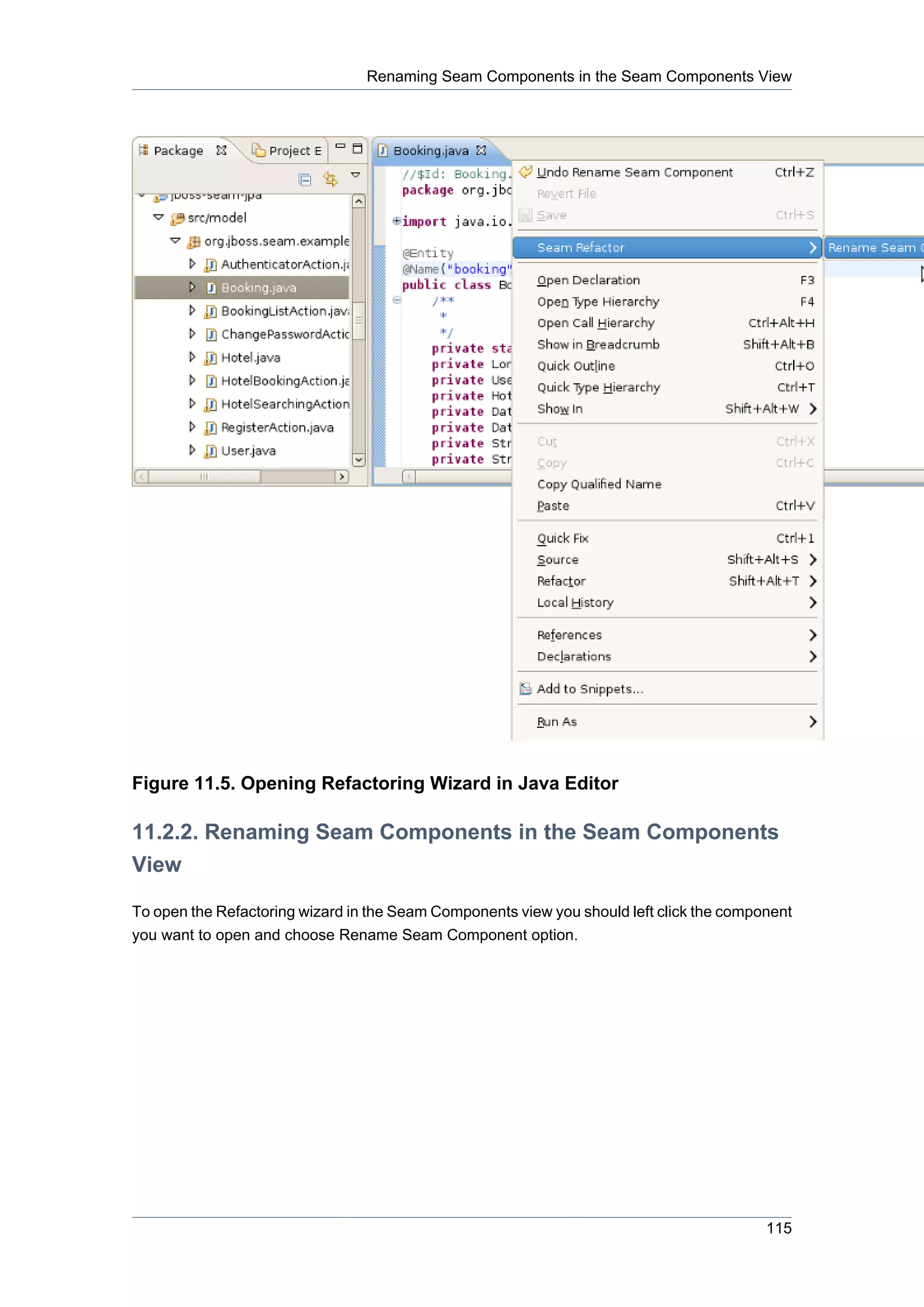Click Package view scroll down arrow
The height and width of the screenshot is (1307, 924).
pos(358,459)
